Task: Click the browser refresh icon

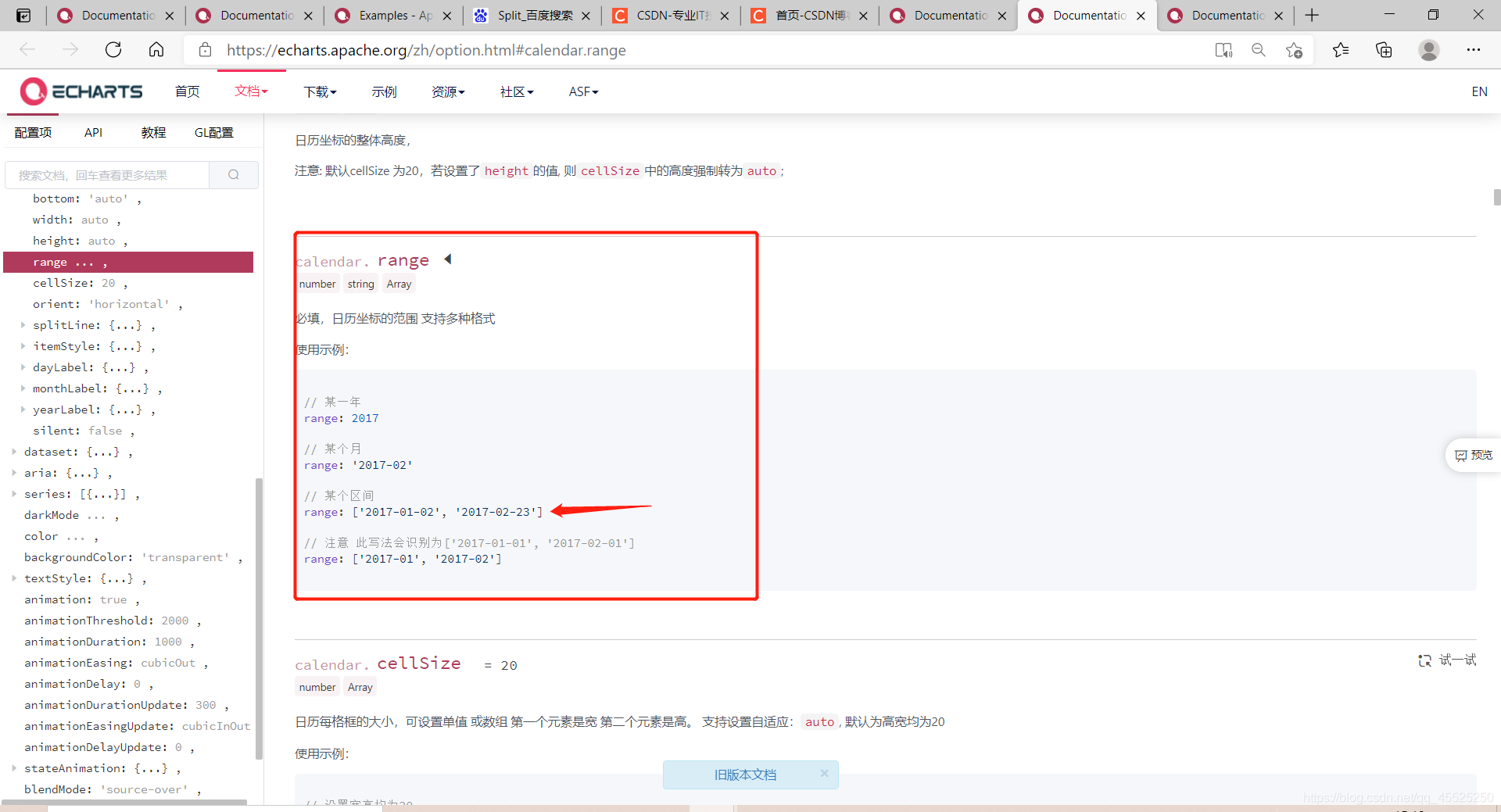Action: tap(113, 50)
